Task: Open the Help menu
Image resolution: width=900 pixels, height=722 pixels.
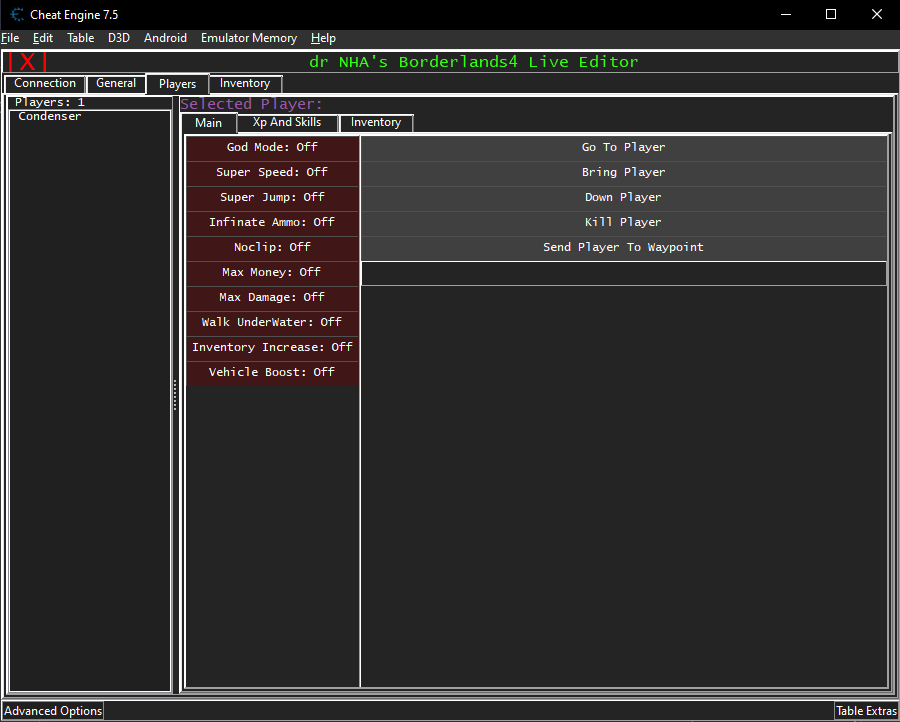Action: [323, 38]
